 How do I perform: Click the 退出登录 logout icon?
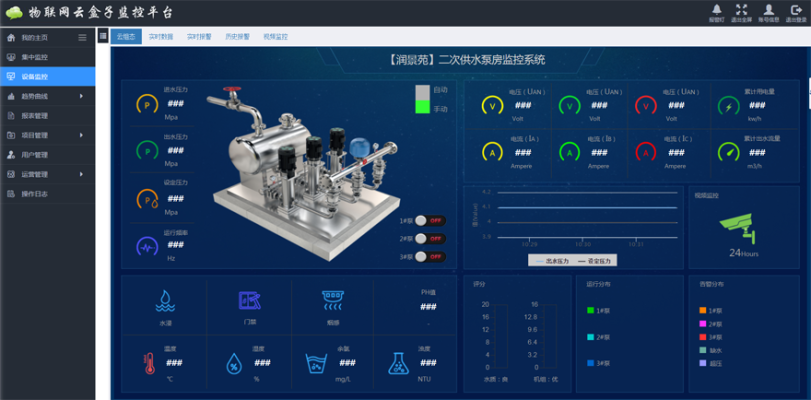click(796, 10)
